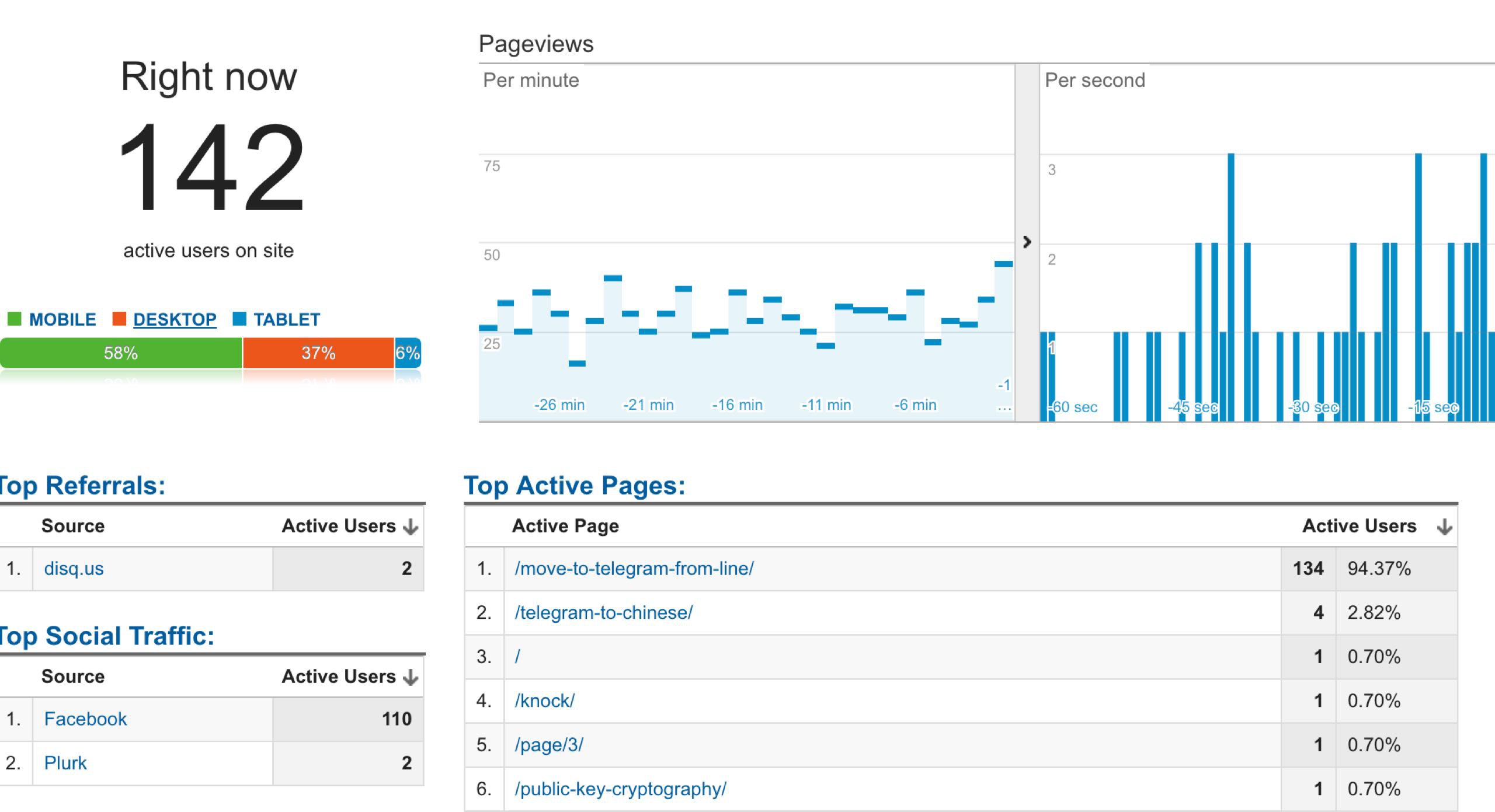
Task: Click the green MOBILE legend square
Action: point(14,319)
